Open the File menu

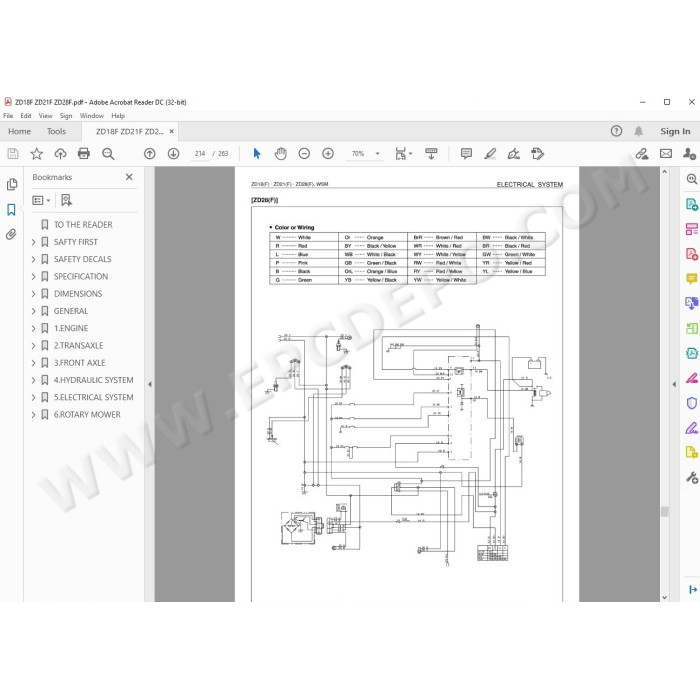point(8,116)
